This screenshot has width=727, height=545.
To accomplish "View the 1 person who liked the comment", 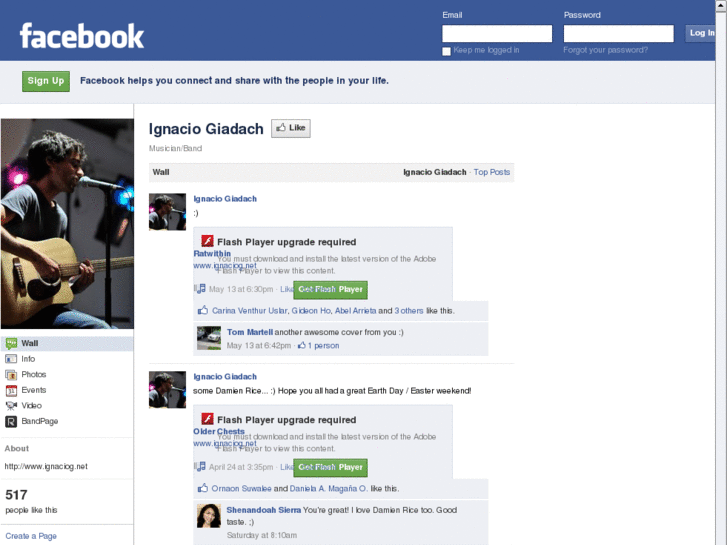I will coord(324,346).
